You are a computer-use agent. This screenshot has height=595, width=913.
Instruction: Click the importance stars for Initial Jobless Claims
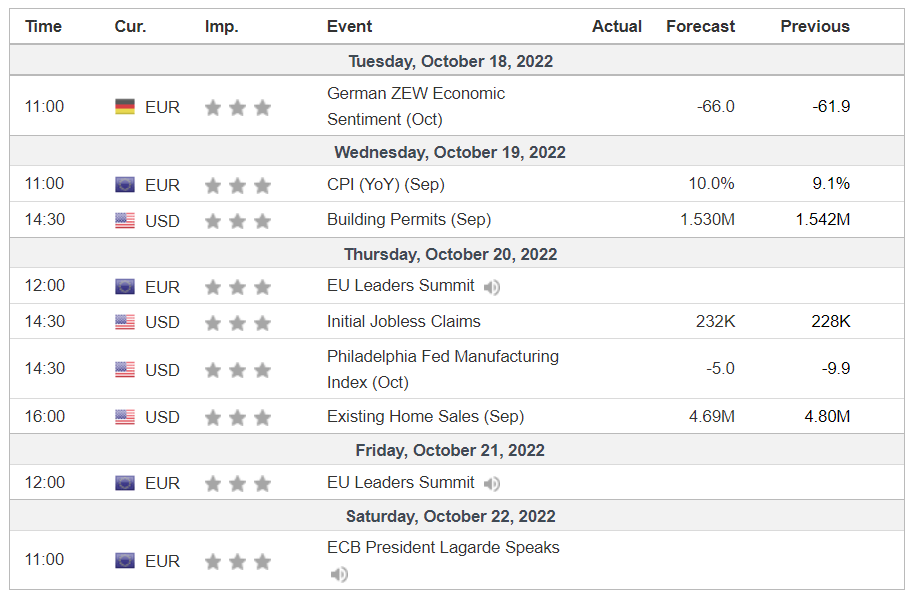coord(238,323)
